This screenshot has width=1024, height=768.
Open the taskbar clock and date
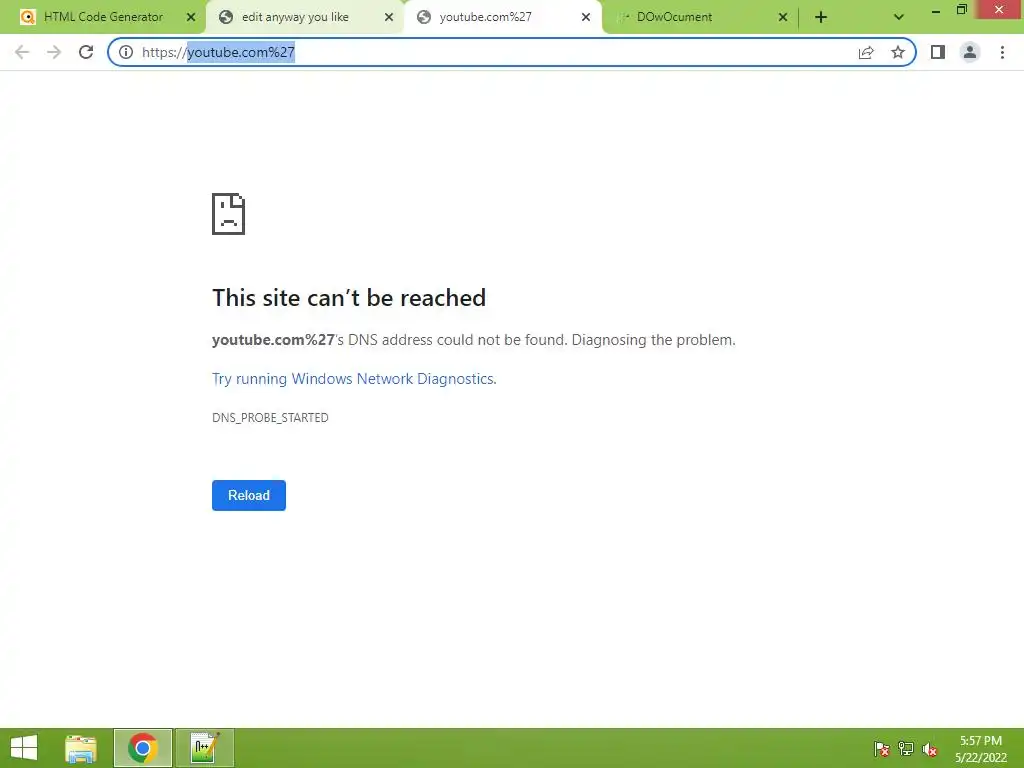point(981,749)
